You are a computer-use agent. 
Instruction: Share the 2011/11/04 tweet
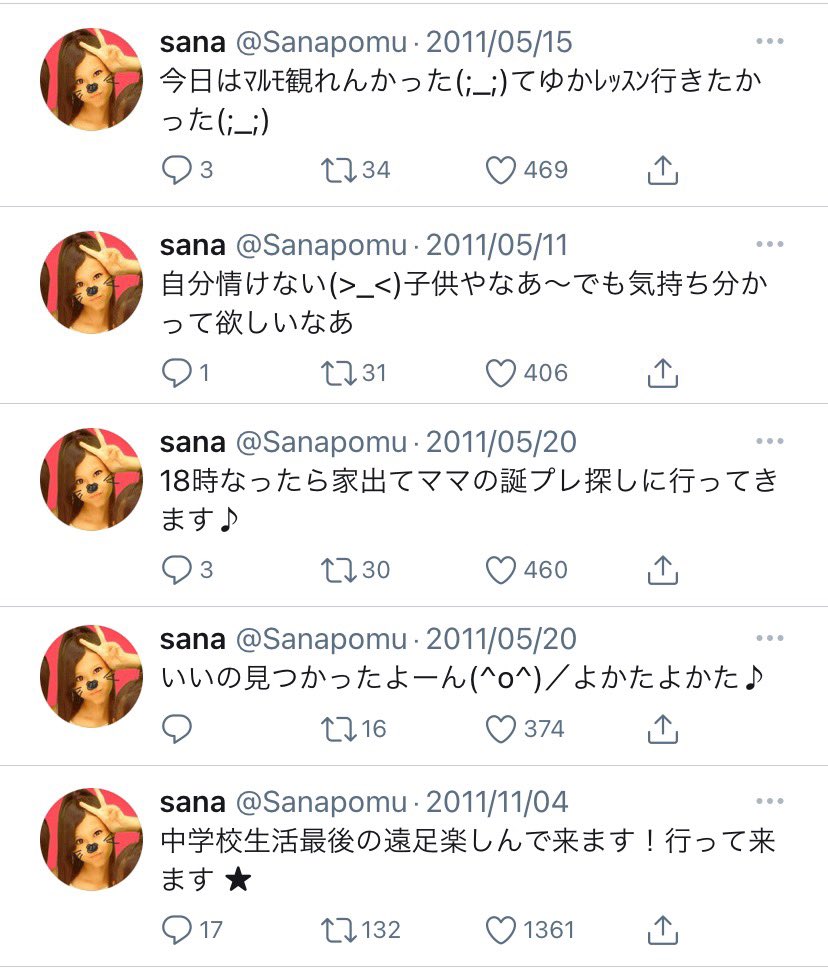tap(662, 930)
